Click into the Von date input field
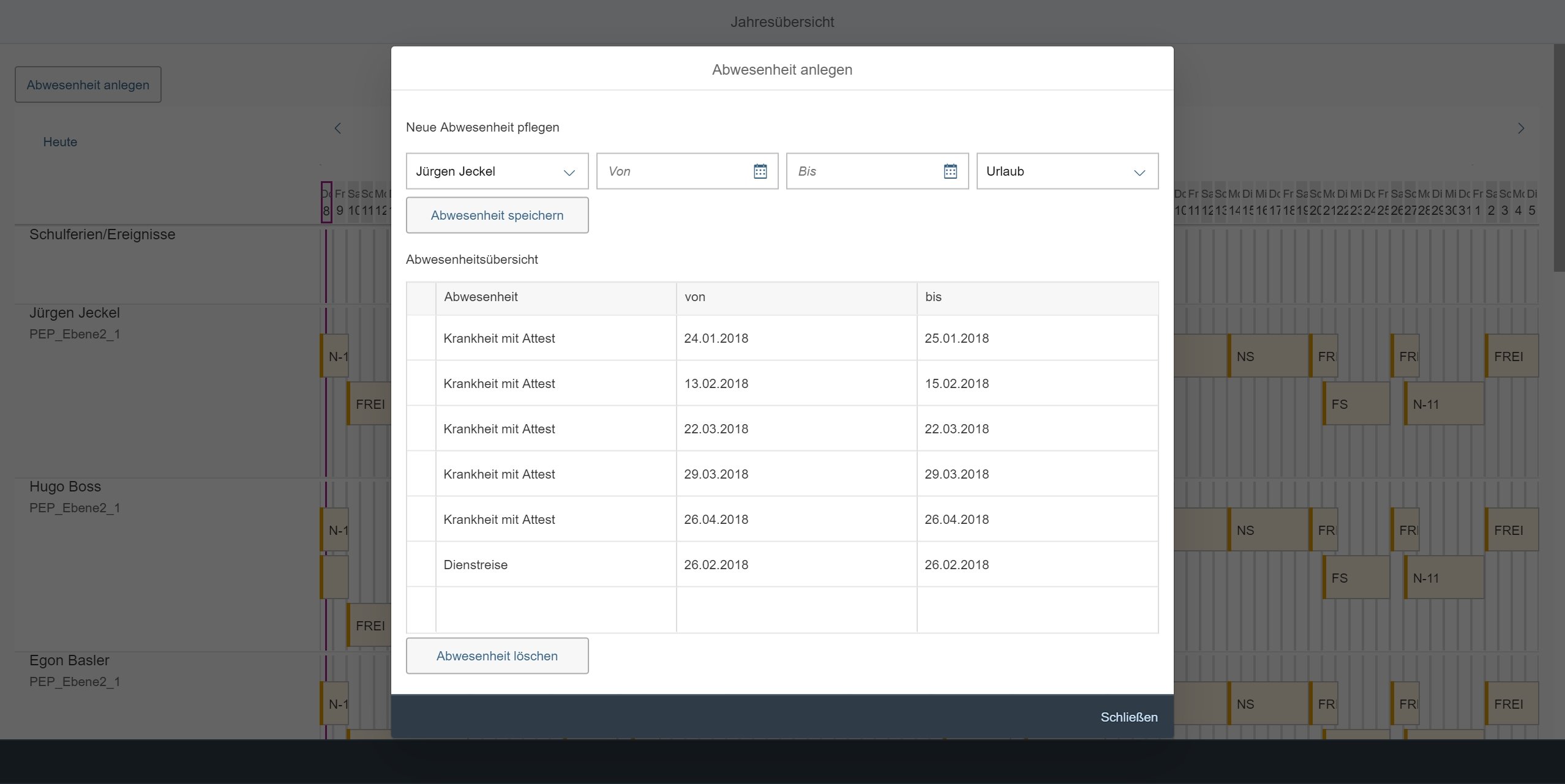 pos(674,171)
